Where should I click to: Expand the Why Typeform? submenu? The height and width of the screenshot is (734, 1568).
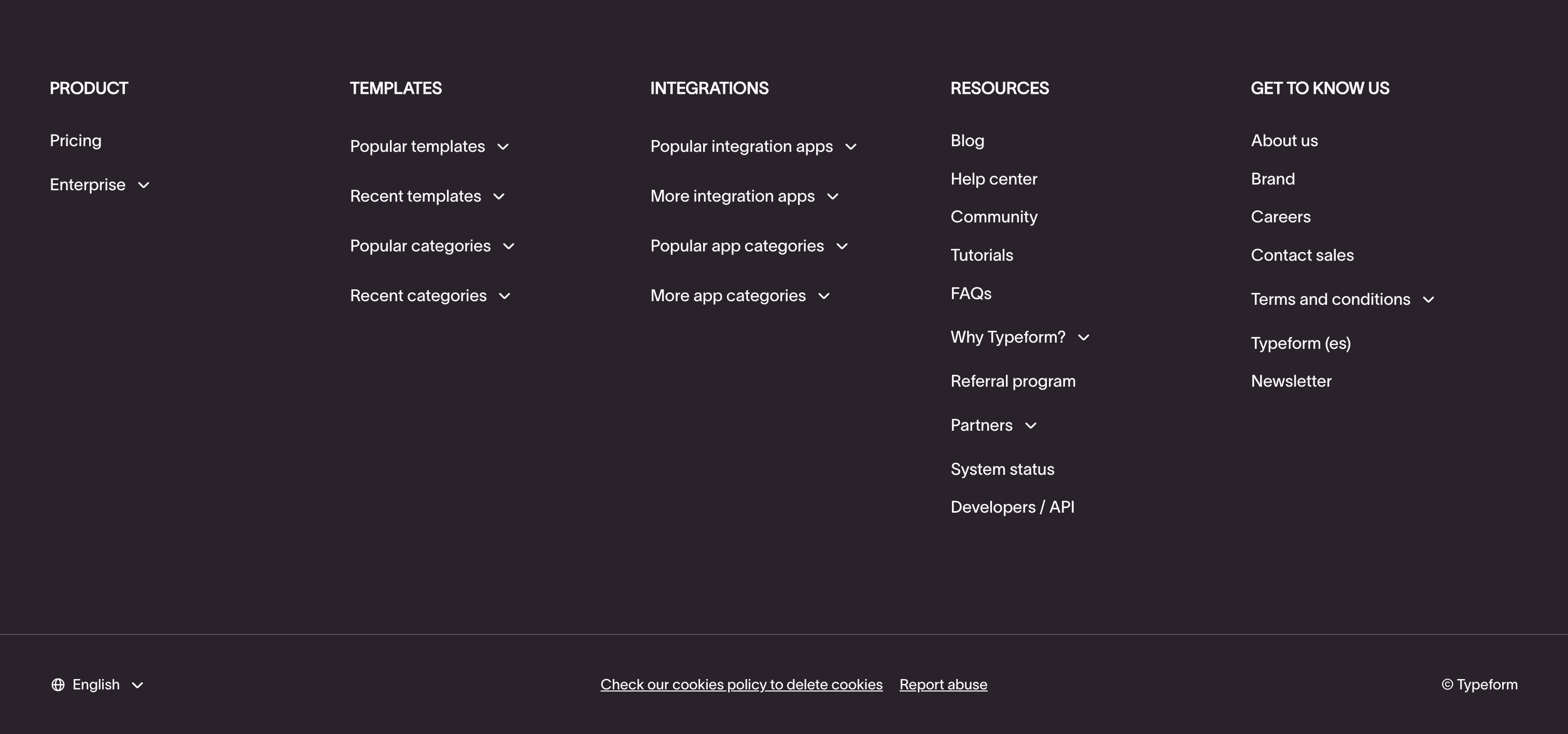coord(1084,338)
